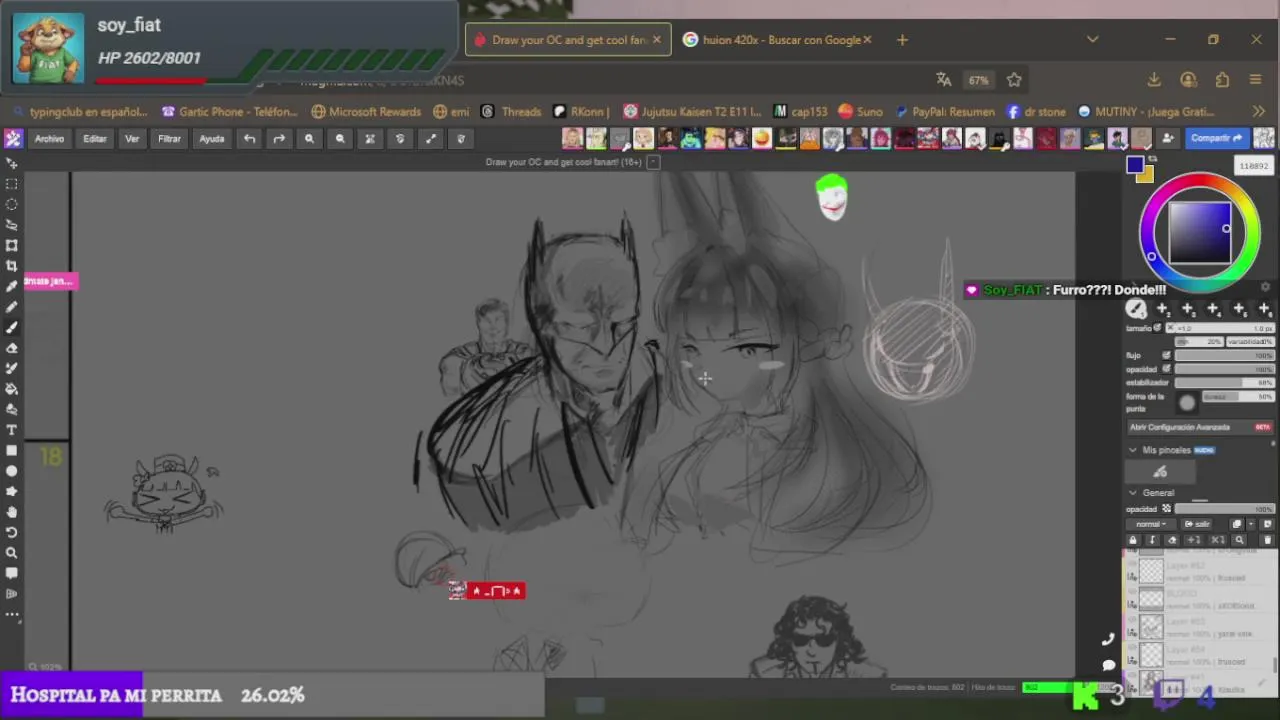Open a new browser tab with plus
Viewport: 1280px width, 720px height.
pos(902,40)
